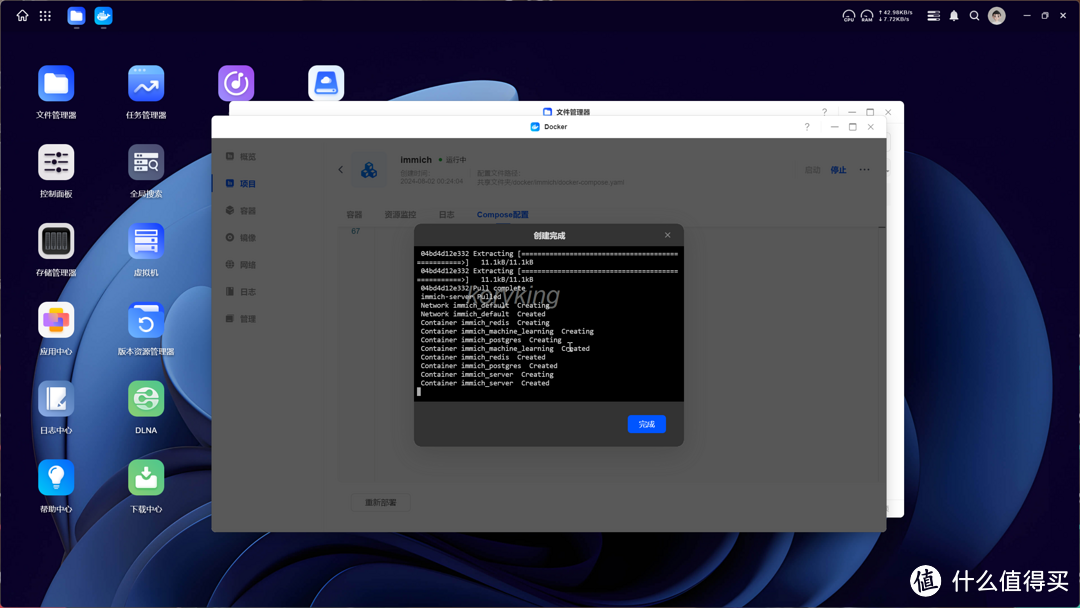Open the 控制面板 desktop icon
The image size is (1080, 608).
coord(56,163)
